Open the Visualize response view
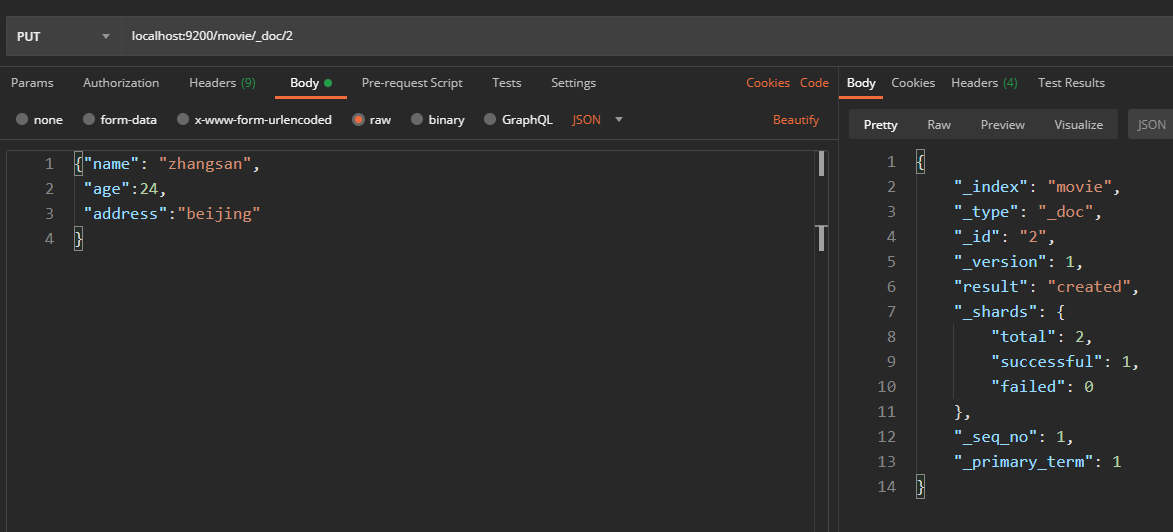The width and height of the screenshot is (1173, 532). pos(1078,125)
